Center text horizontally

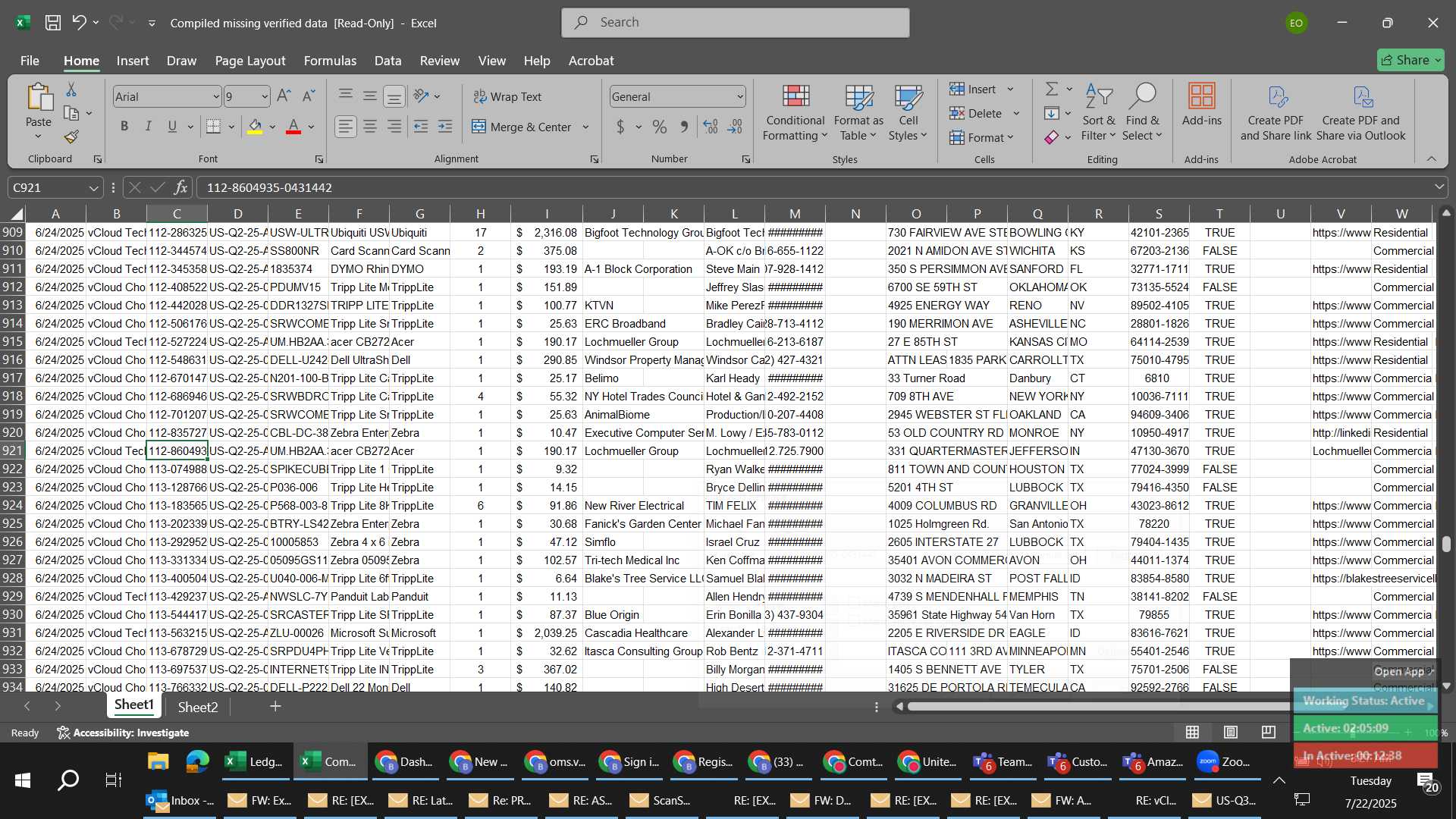[370, 127]
